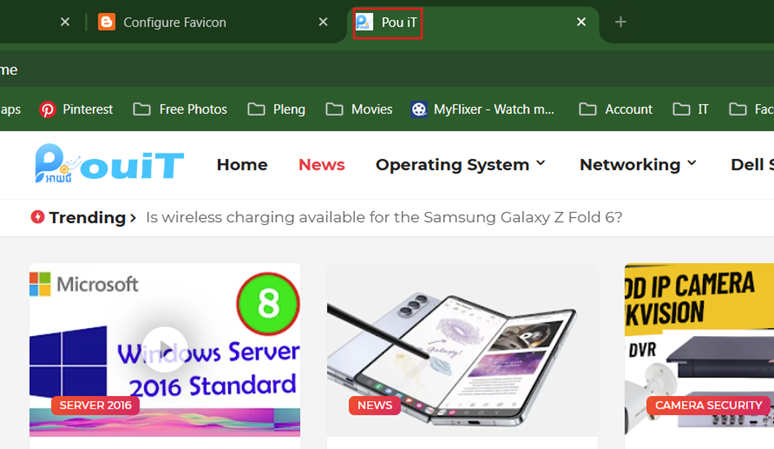Image resolution: width=774 pixels, height=449 pixels.
Task: Close the leftmost partially visible tab
Action: point(65,22)
